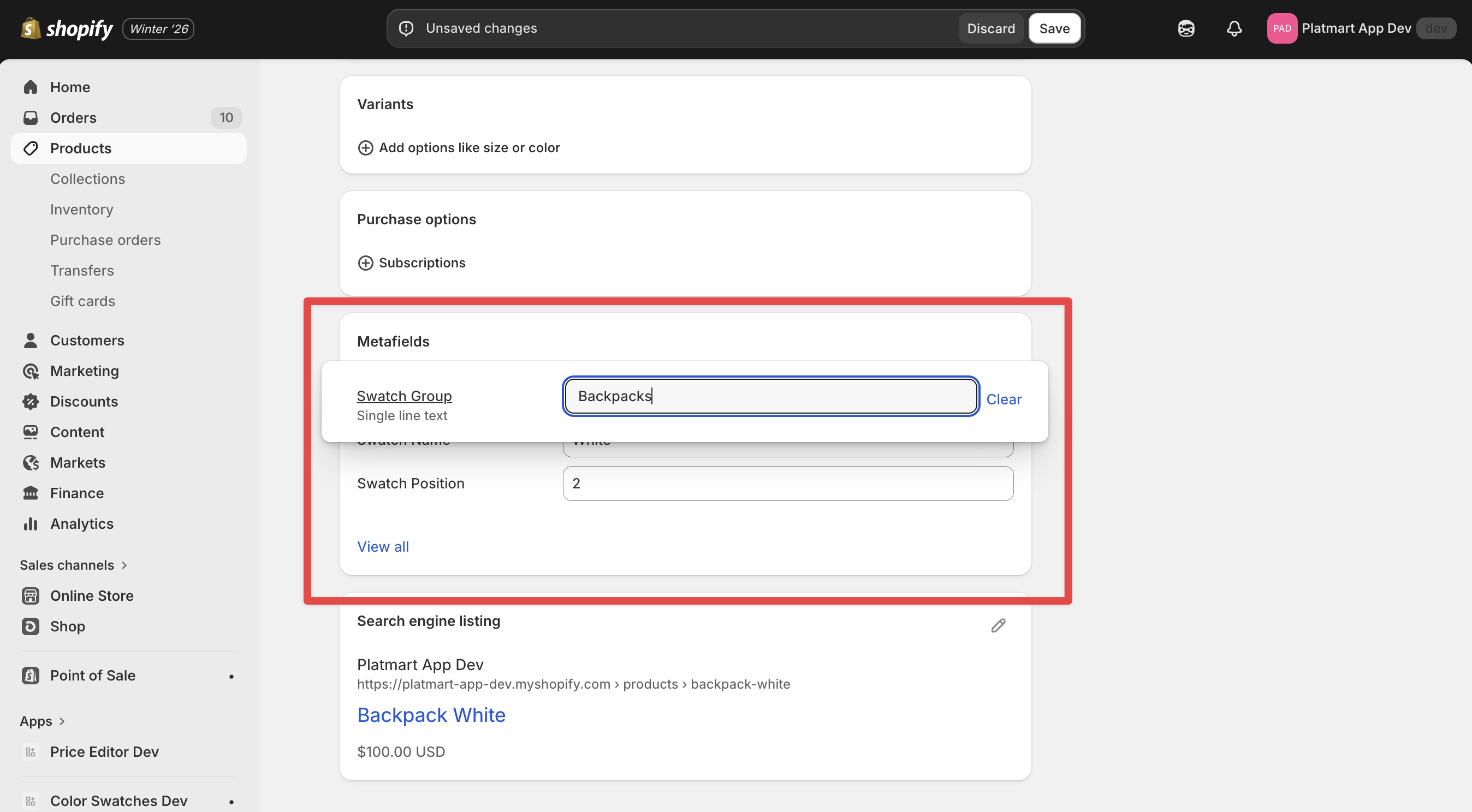Screen dimensions: 1472x812
Task: Open the Backpack White search listing title
Action: pyautogui.click(x=431, y=715)
